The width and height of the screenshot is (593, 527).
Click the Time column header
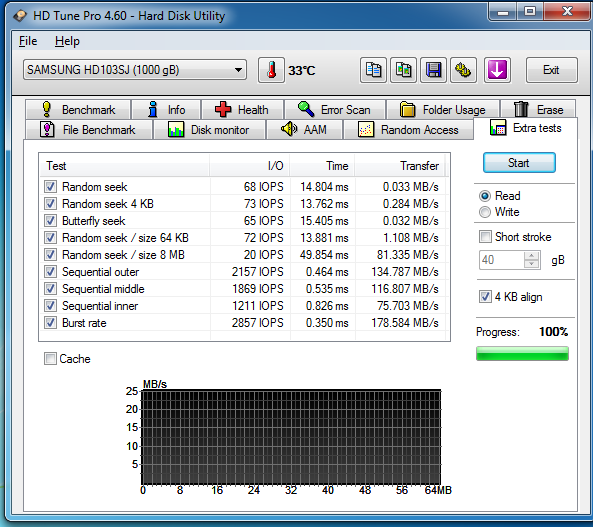tap(322, 166)
